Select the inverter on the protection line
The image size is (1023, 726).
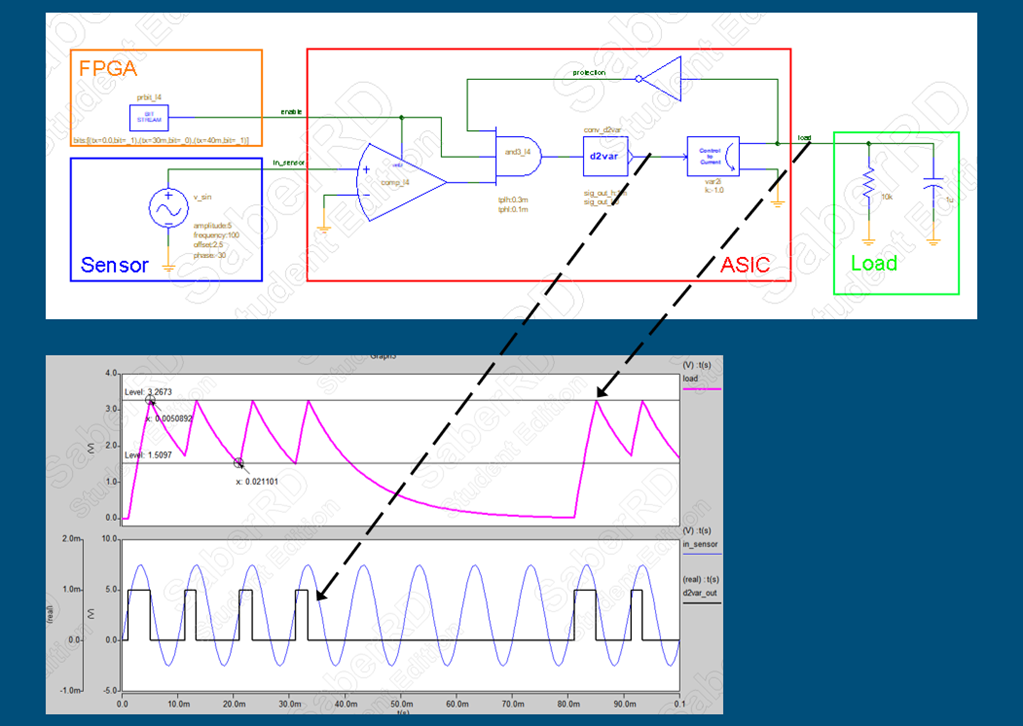coord(660,76)
